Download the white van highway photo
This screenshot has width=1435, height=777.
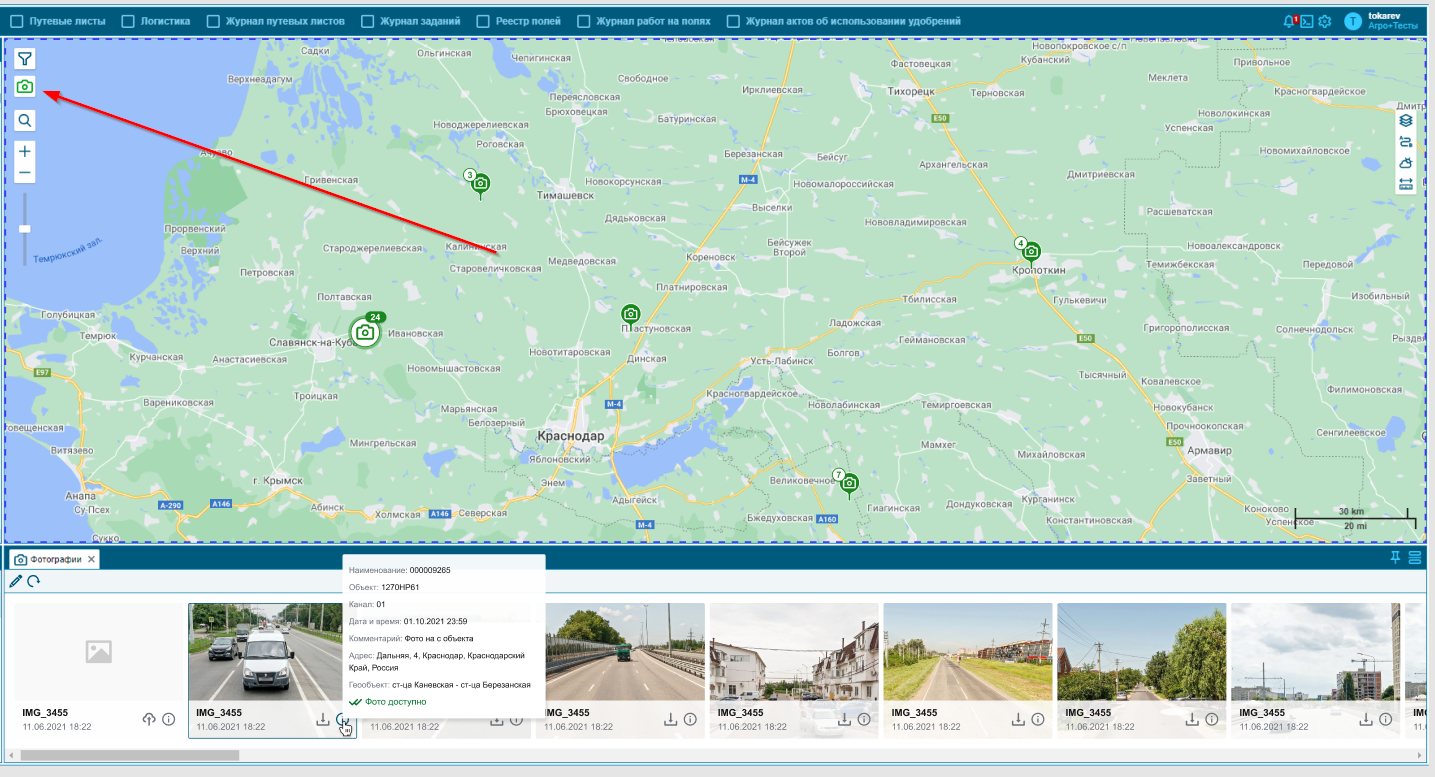(323, 719)
